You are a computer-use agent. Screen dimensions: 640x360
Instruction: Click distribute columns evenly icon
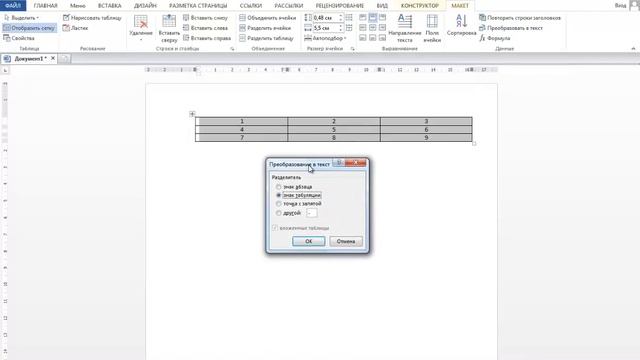pos(349,28)
